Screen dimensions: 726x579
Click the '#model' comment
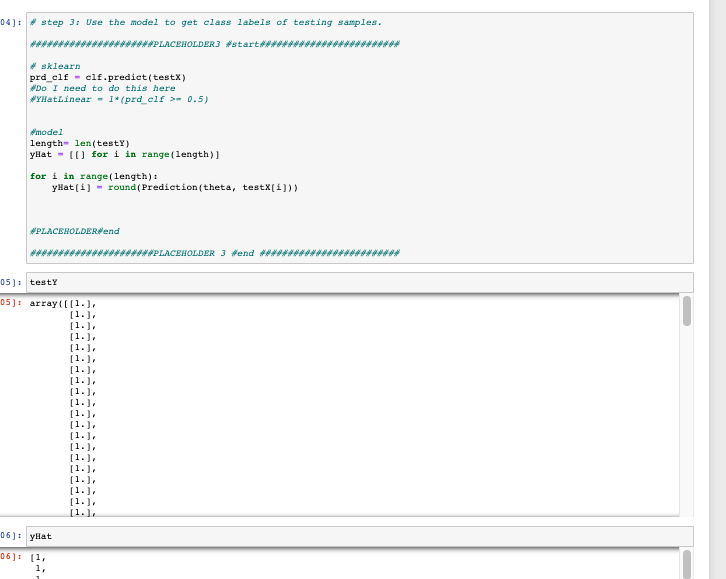pyautogui.click(x=46, y=132)
